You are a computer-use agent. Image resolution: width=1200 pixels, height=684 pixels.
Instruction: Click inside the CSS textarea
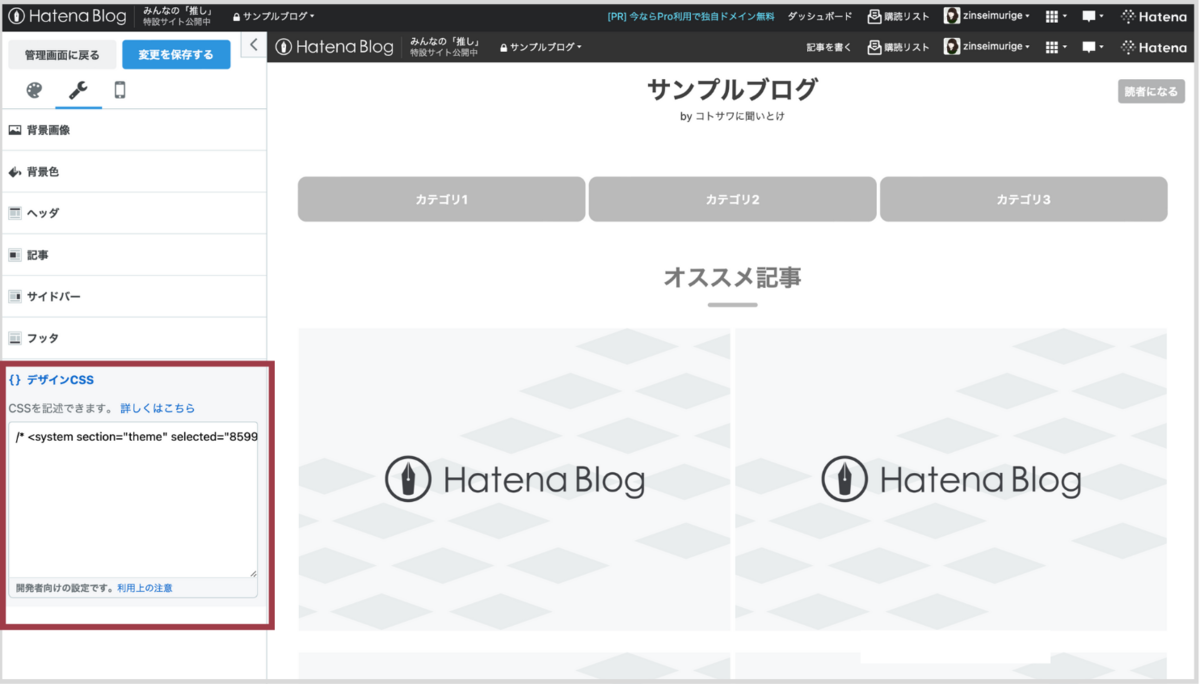[x=133, y=499]
